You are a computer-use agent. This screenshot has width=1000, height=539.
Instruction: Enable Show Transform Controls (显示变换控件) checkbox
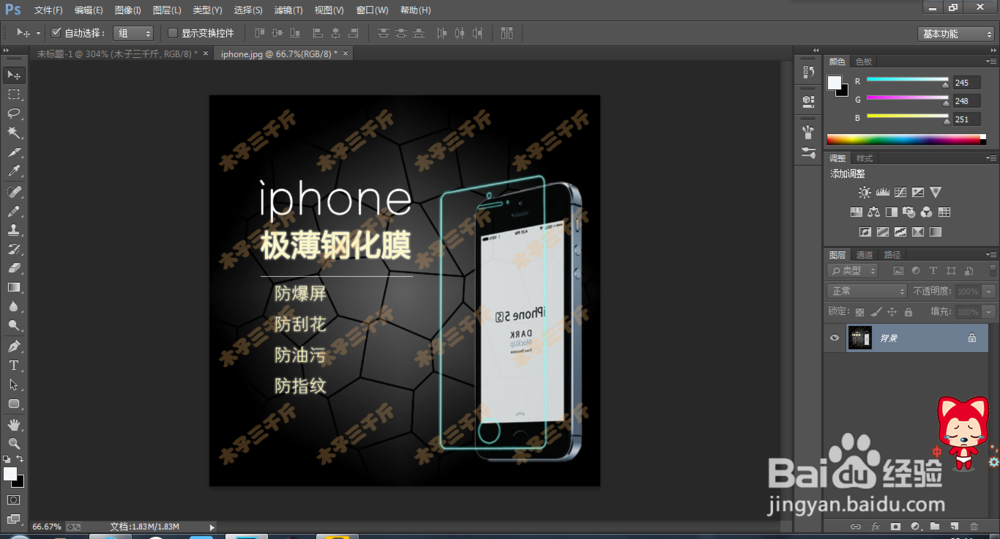coord(172,33)
